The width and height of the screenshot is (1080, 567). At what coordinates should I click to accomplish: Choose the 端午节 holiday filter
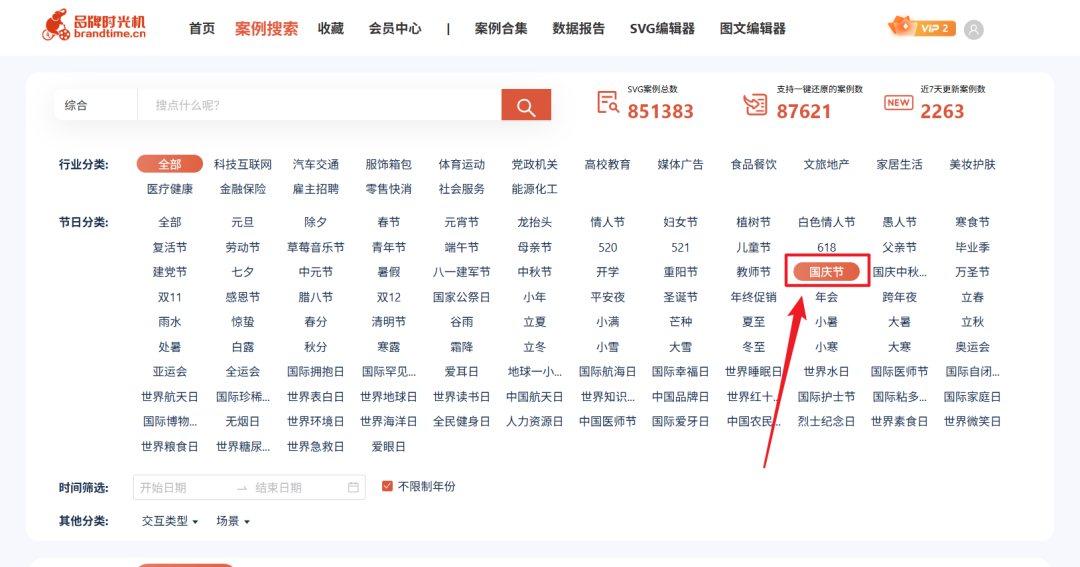point(461,247)
